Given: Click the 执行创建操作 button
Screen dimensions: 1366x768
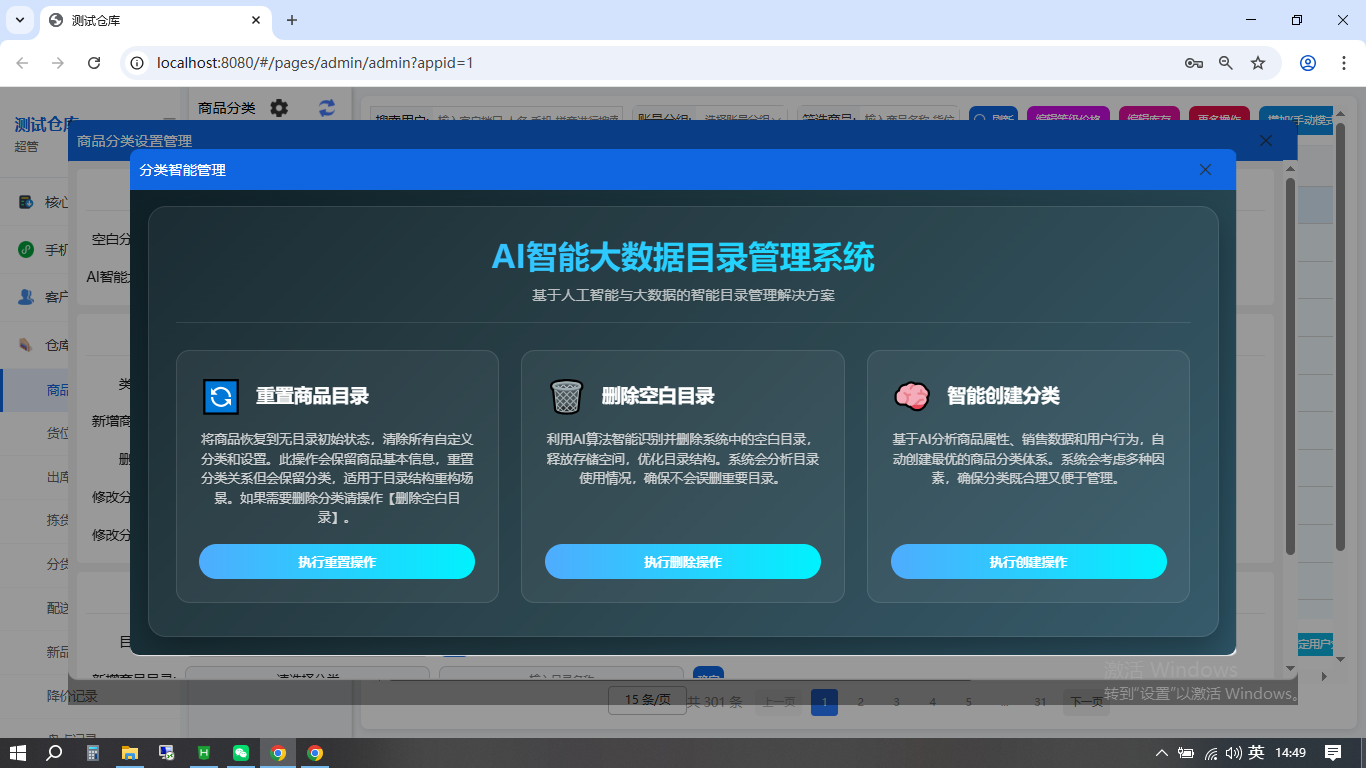Looking at the screenshot, I should 1028,562.
